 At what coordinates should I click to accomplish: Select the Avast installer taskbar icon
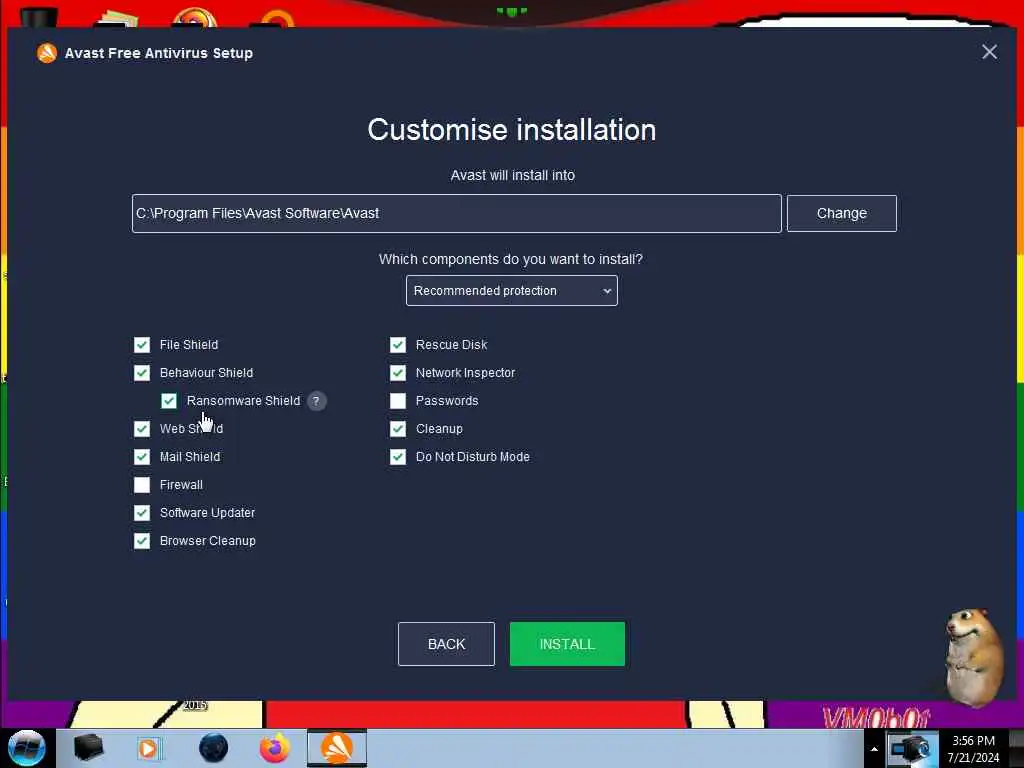pyautogui.click(x=337, y=748)
